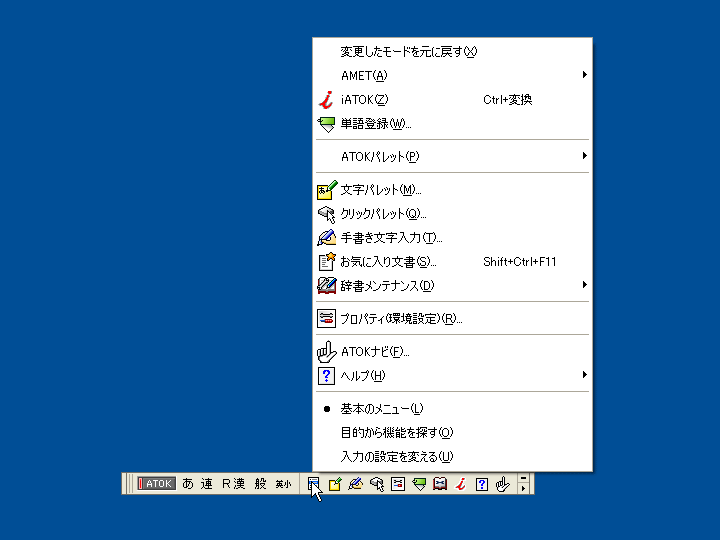Open the AMET(A) submenu
The width and height of the screenshot is (720, 540).
tap(452, 75)
